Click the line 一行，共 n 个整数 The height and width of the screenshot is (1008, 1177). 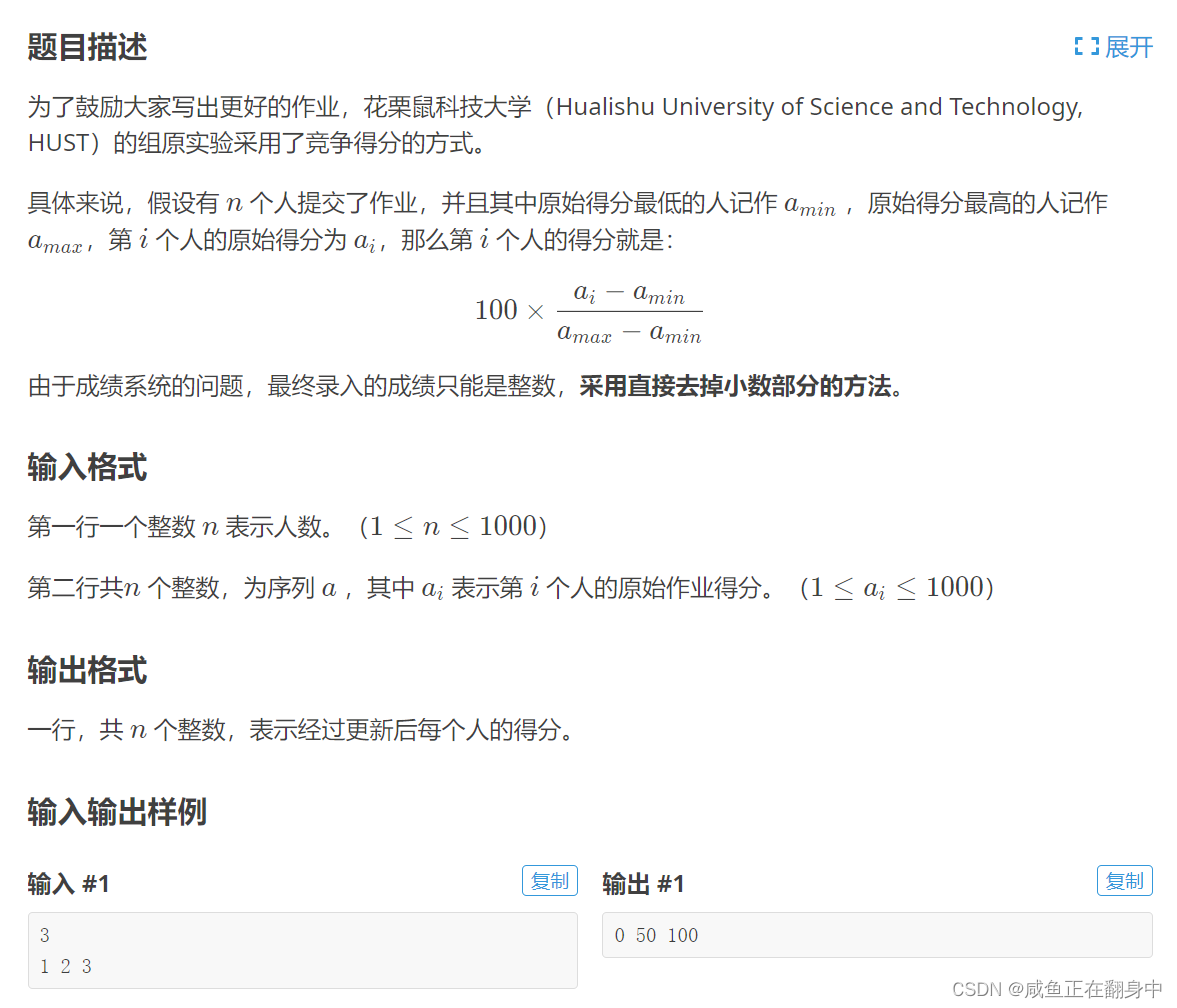[300, 729]
